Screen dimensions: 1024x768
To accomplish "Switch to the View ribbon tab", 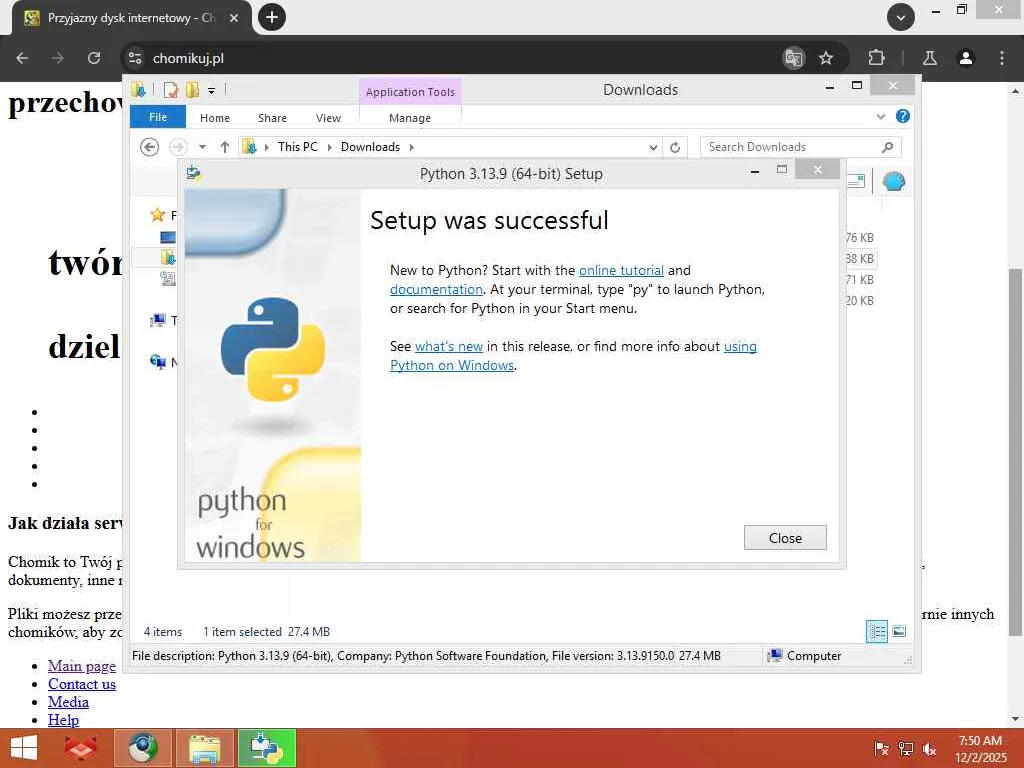I will point(328,118).
